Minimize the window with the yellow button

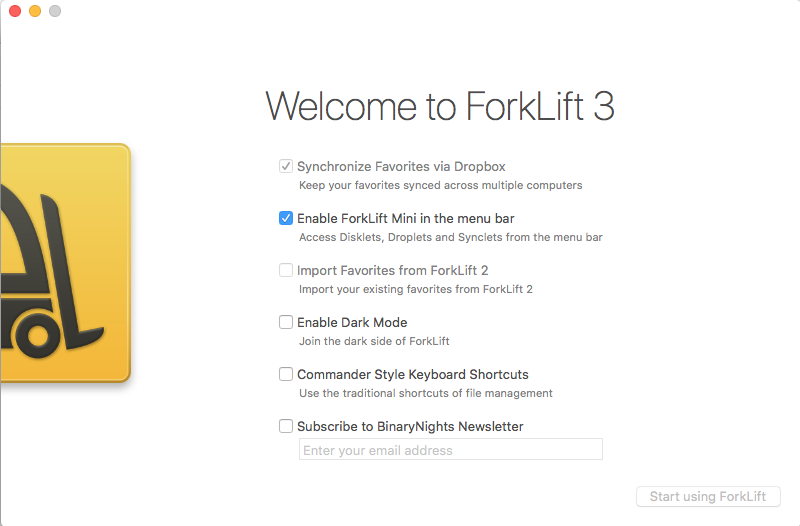coord(35,11)
